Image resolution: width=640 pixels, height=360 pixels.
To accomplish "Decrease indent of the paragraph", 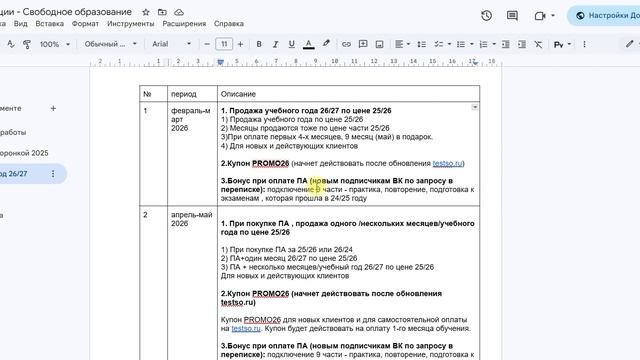I will click(x=505, y=44).
